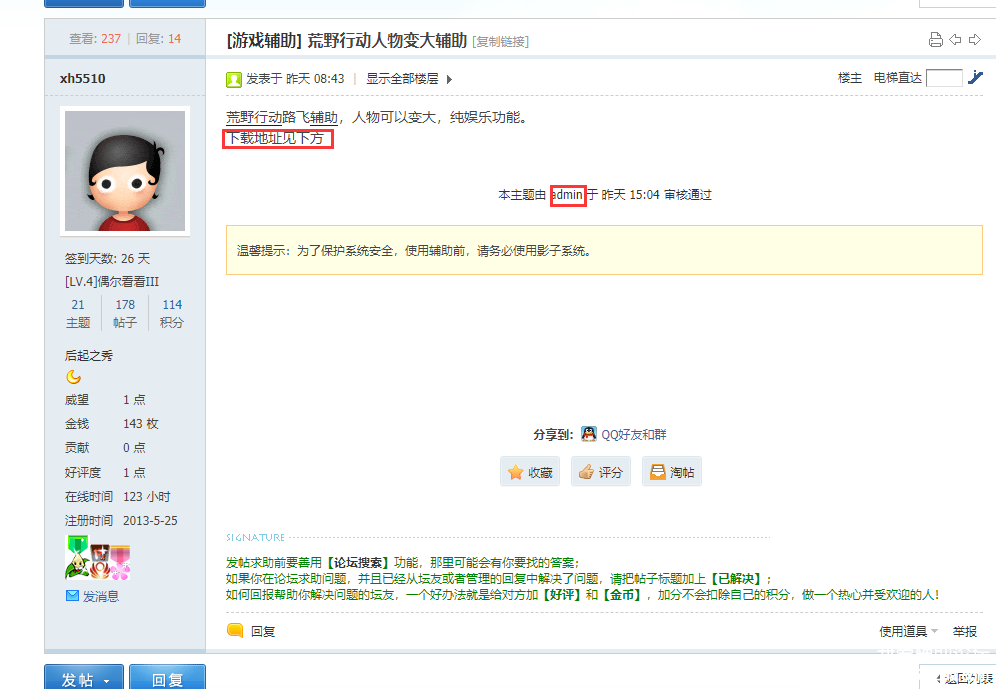Viewport: 996px width, 689px height.
Task: Click the middle medal badge icon
Action: 100,561
